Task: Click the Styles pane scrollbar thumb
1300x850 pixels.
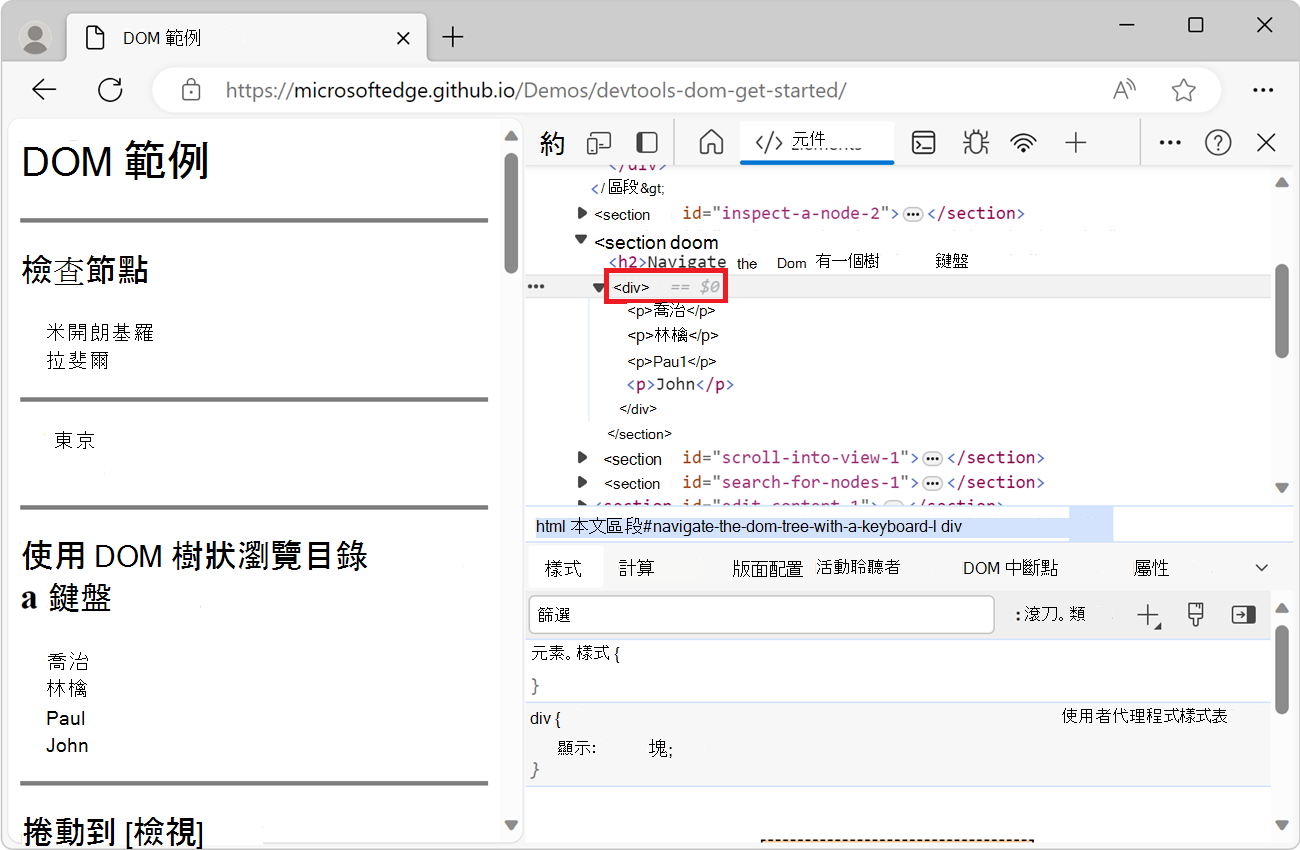Action: tap(1283, 669)
